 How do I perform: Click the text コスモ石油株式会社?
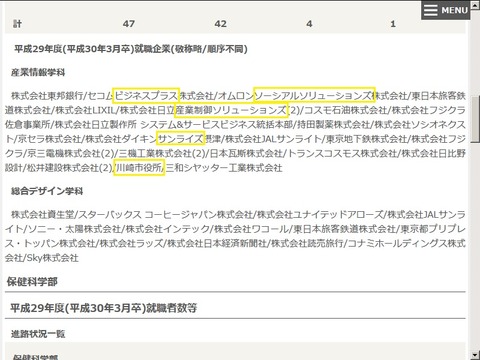pyautogui.click(x=345, y=110)
